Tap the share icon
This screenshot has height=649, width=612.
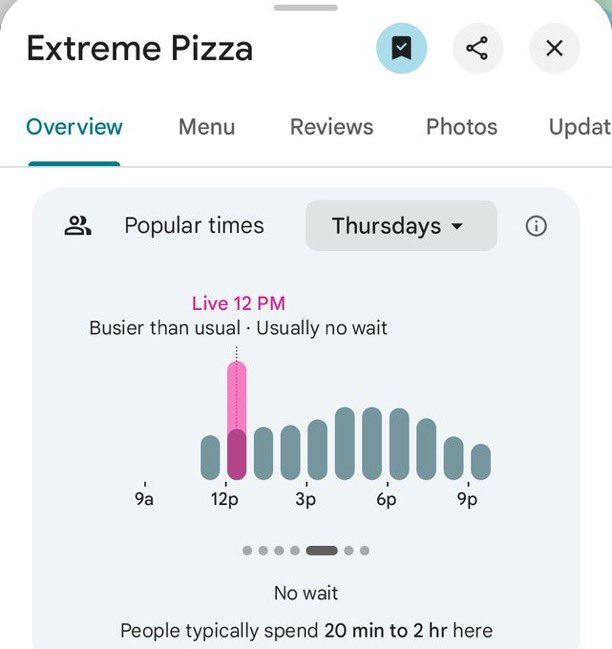tap(478, 48)
